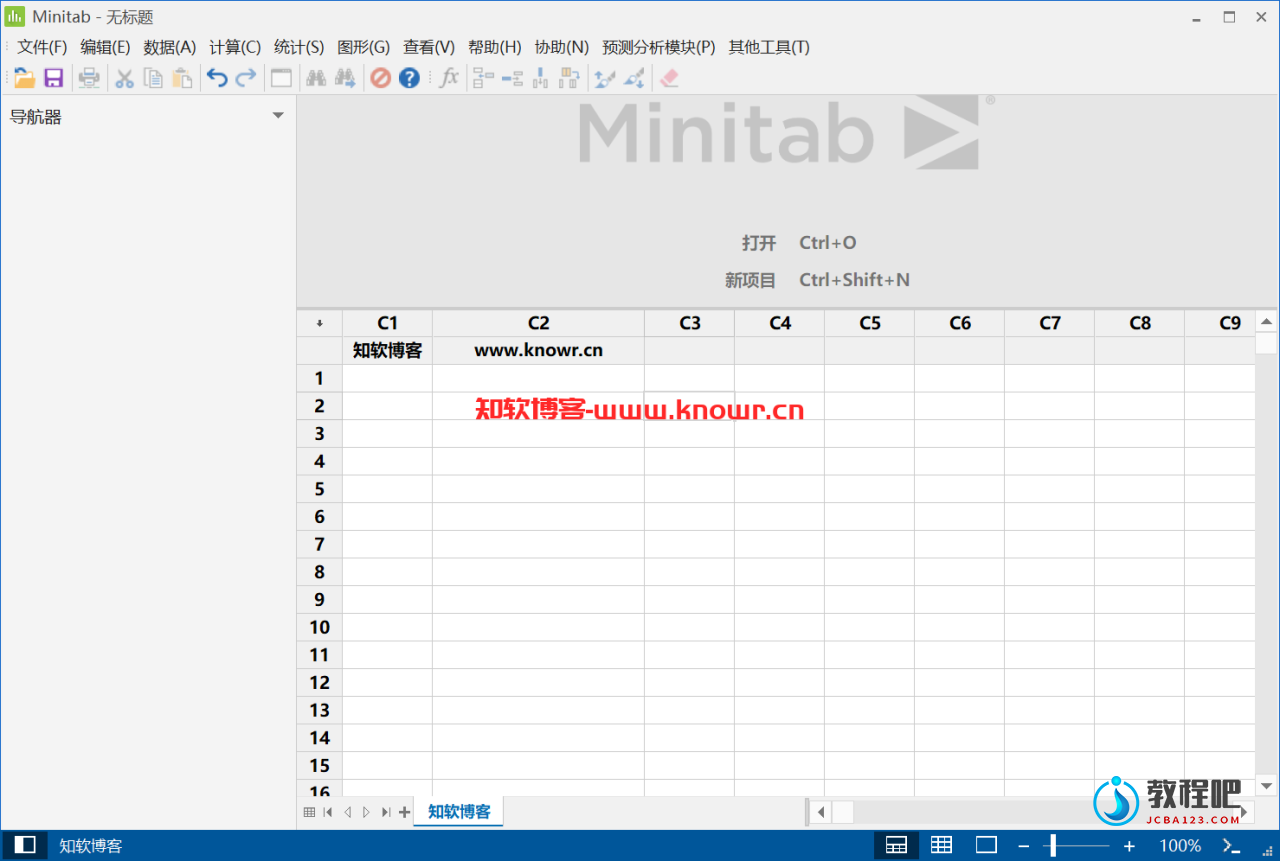1280x861 pixels.
Task: Click the brush icon with down arrow
Action: 634,78
